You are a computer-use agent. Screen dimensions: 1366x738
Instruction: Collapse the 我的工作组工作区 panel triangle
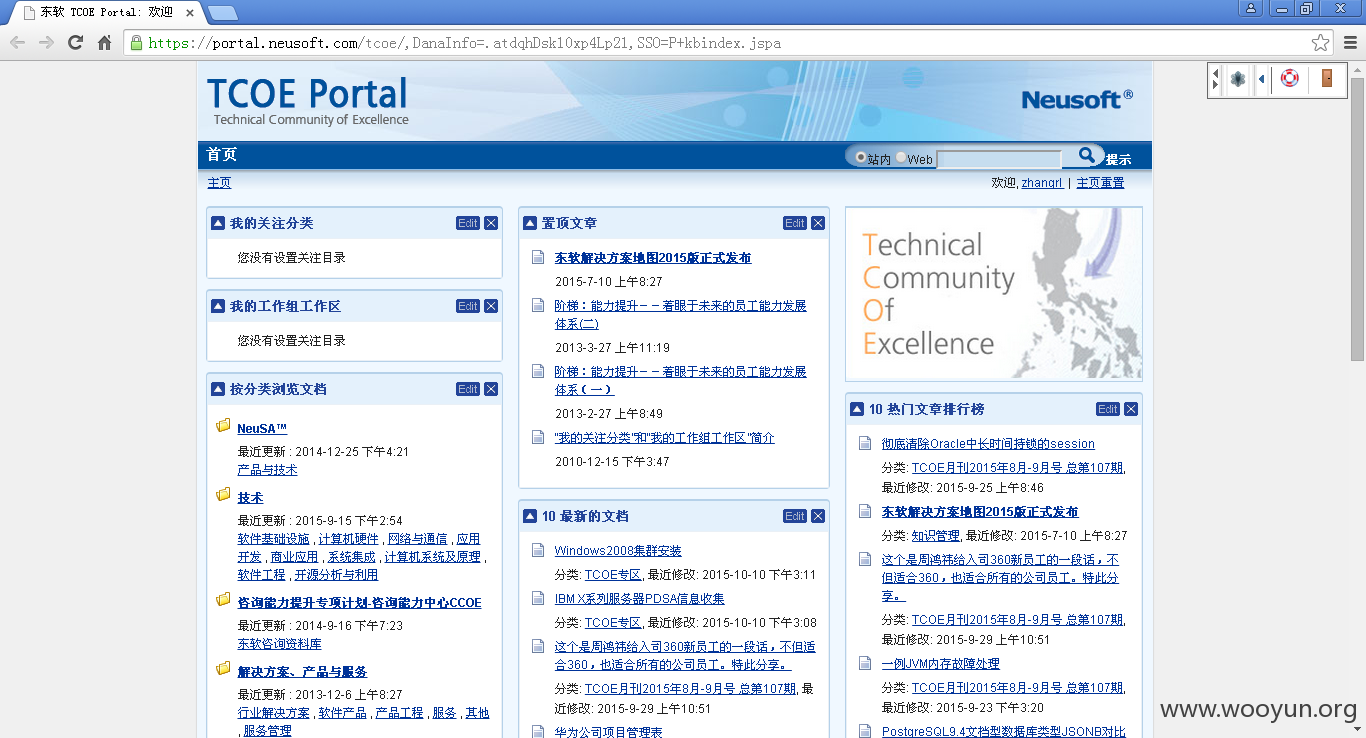(218, 306)
